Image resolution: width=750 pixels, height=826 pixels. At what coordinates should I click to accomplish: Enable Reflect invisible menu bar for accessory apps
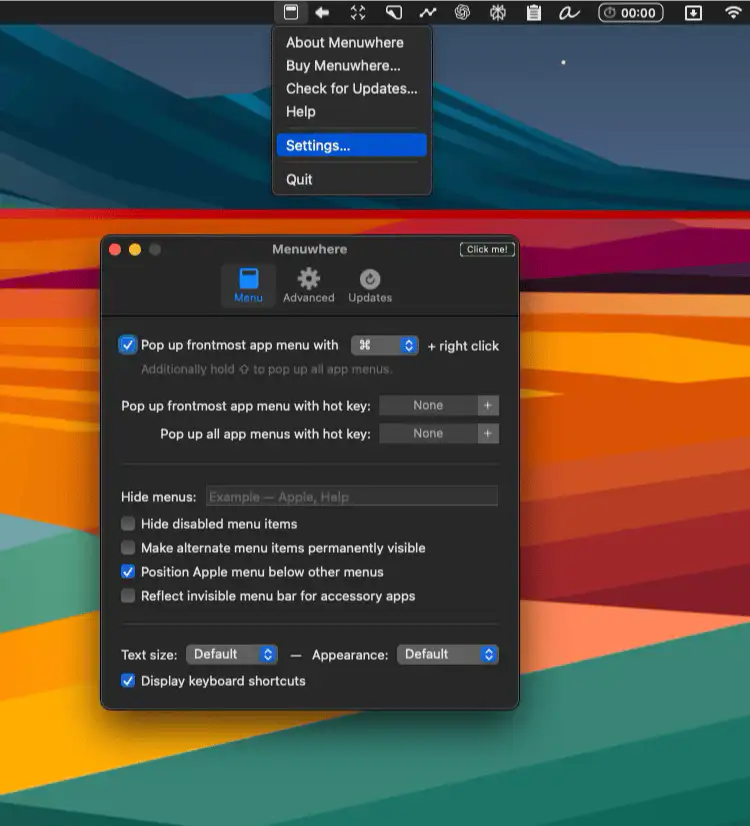128,596
